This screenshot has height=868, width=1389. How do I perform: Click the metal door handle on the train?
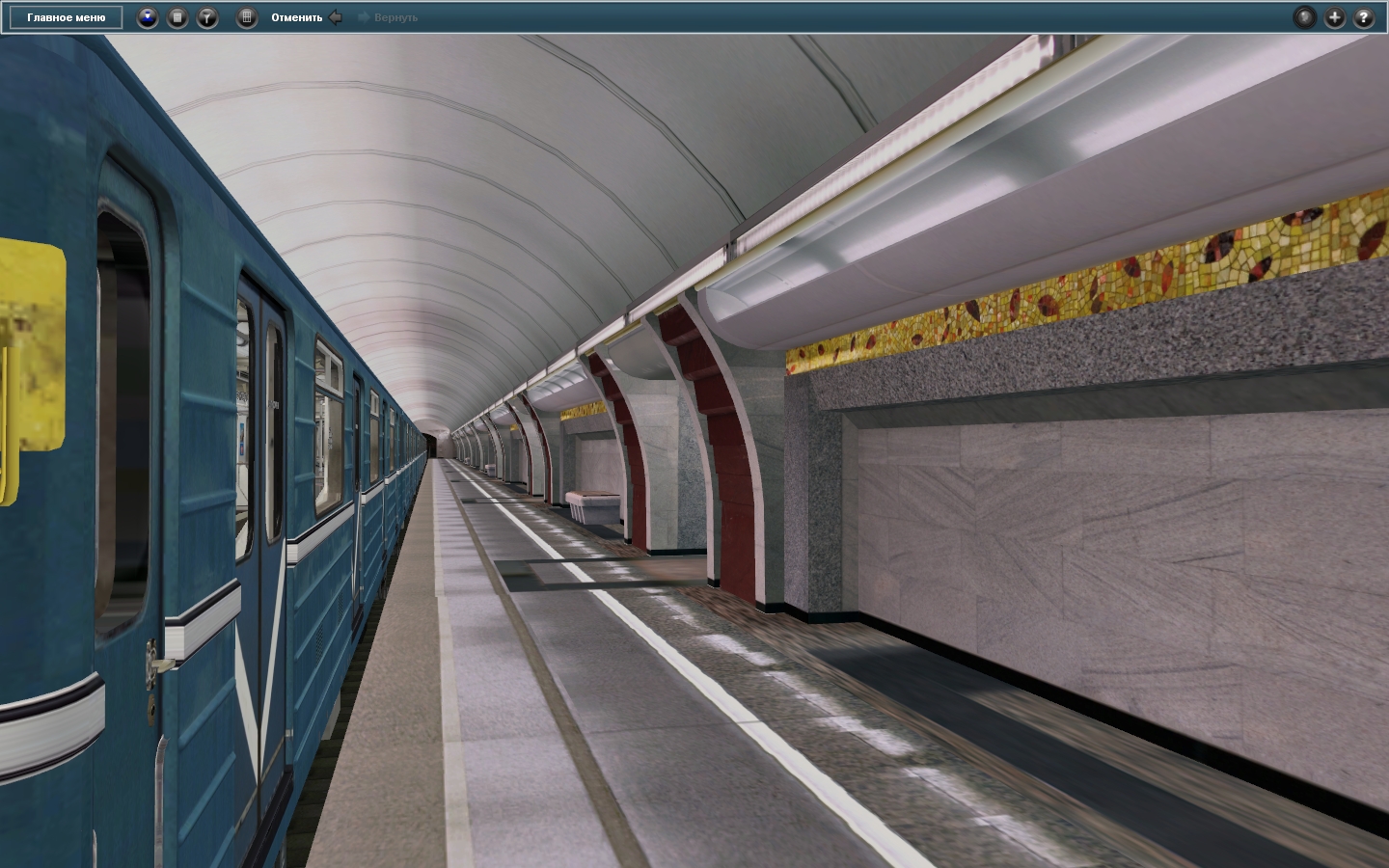(x=154, y=664)
